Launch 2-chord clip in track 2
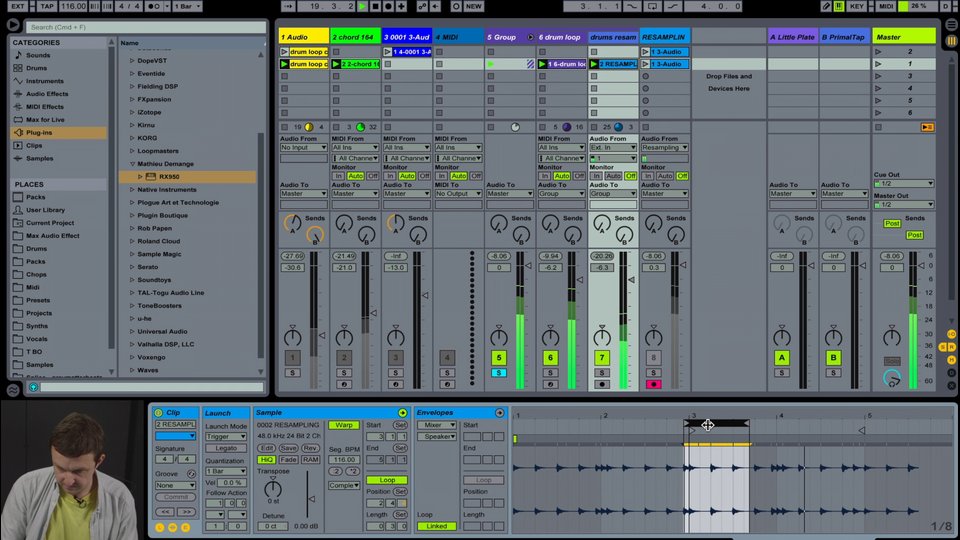 click(336, 64)
